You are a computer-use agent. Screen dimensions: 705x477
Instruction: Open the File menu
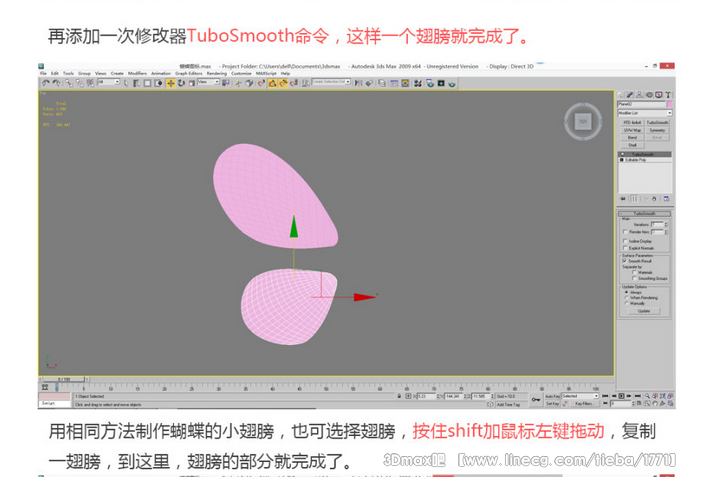click(x=43, y=73)
